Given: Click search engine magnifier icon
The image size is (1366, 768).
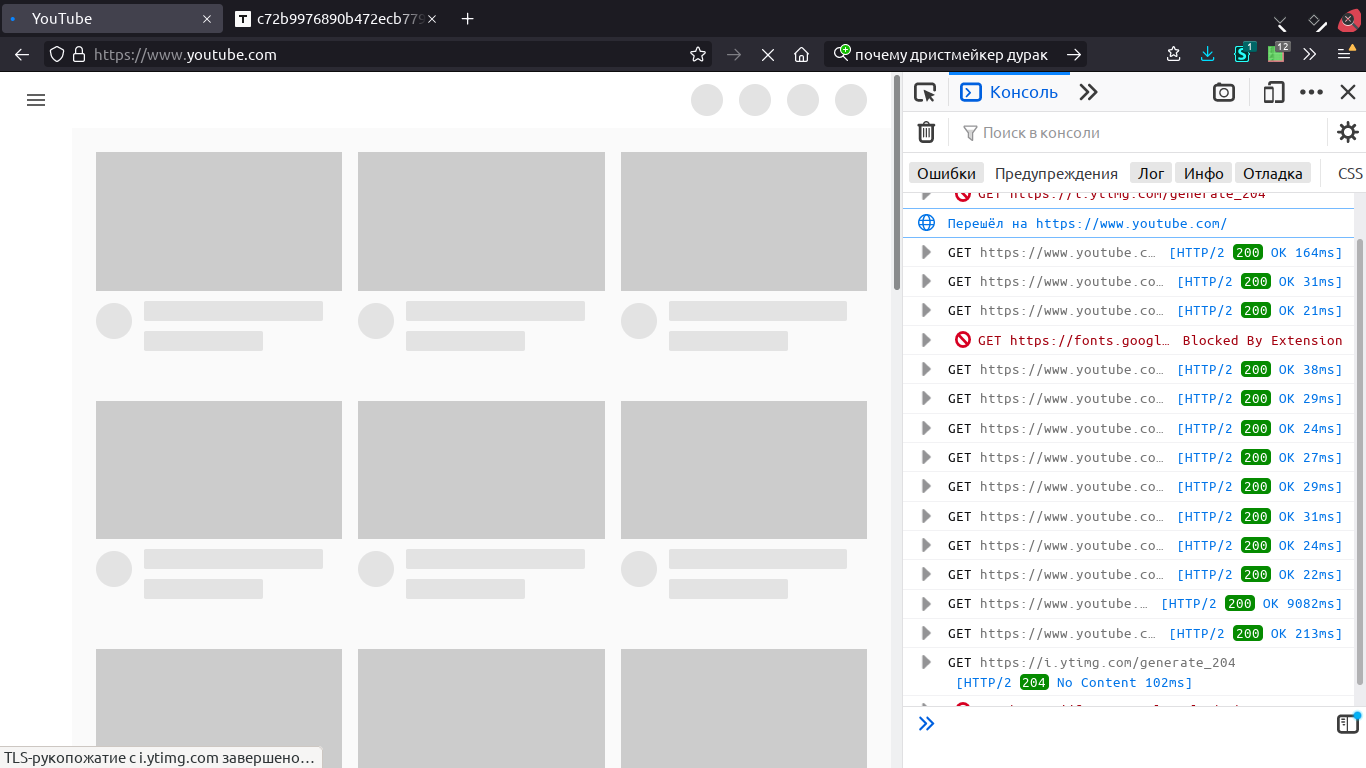Looking at the screenshot, I should 842,53.
